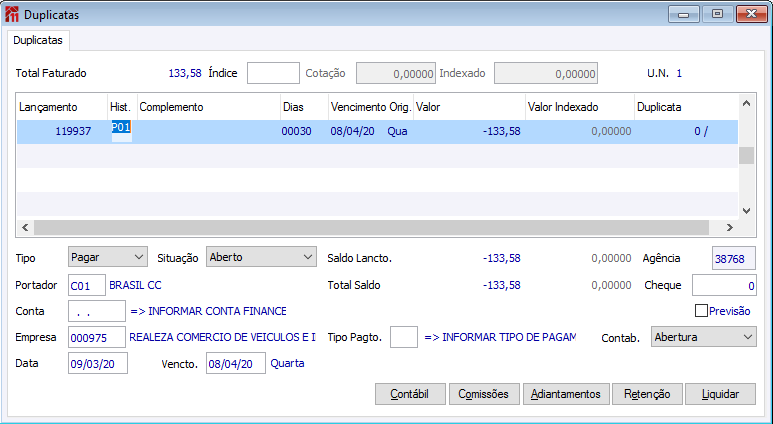Click the Agência field with 38768

click(x=734, y=259)
